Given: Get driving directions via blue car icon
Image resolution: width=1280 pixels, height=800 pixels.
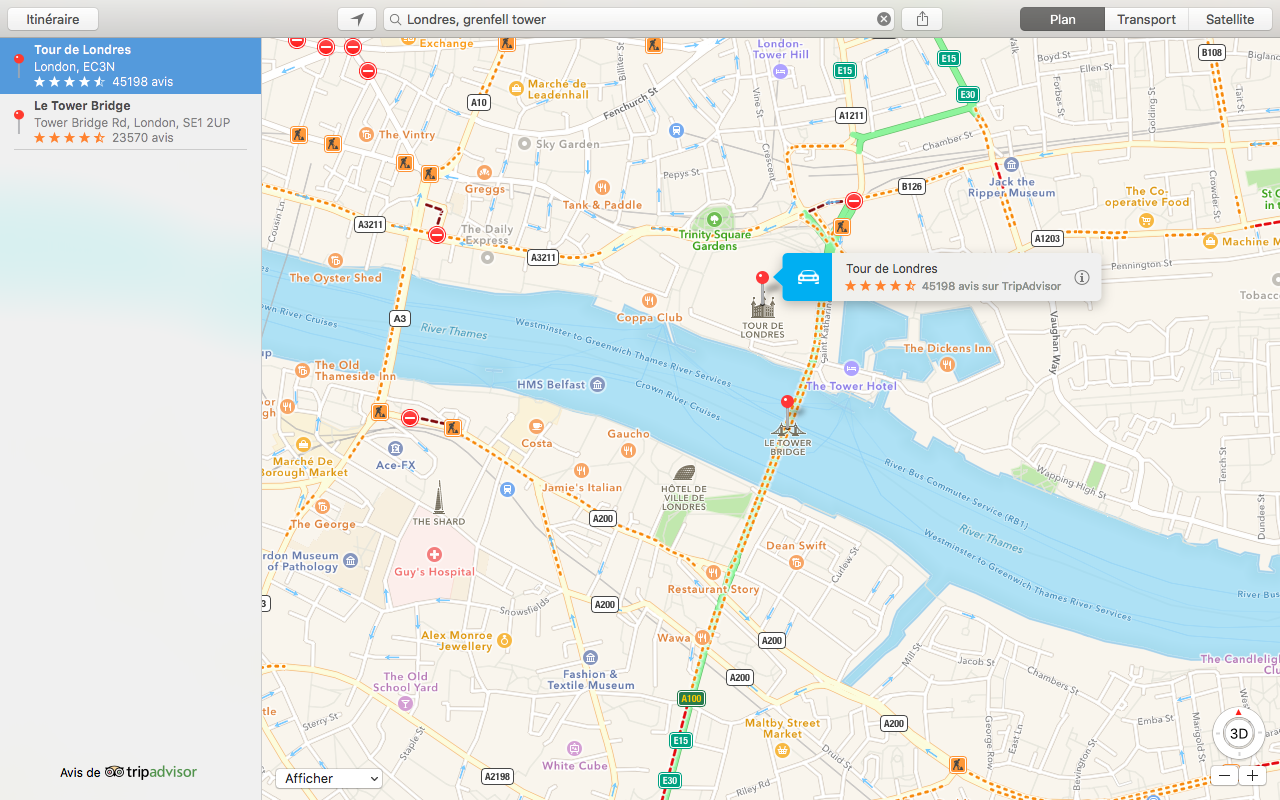Looking at the screenshot, I should pos(808,277).
